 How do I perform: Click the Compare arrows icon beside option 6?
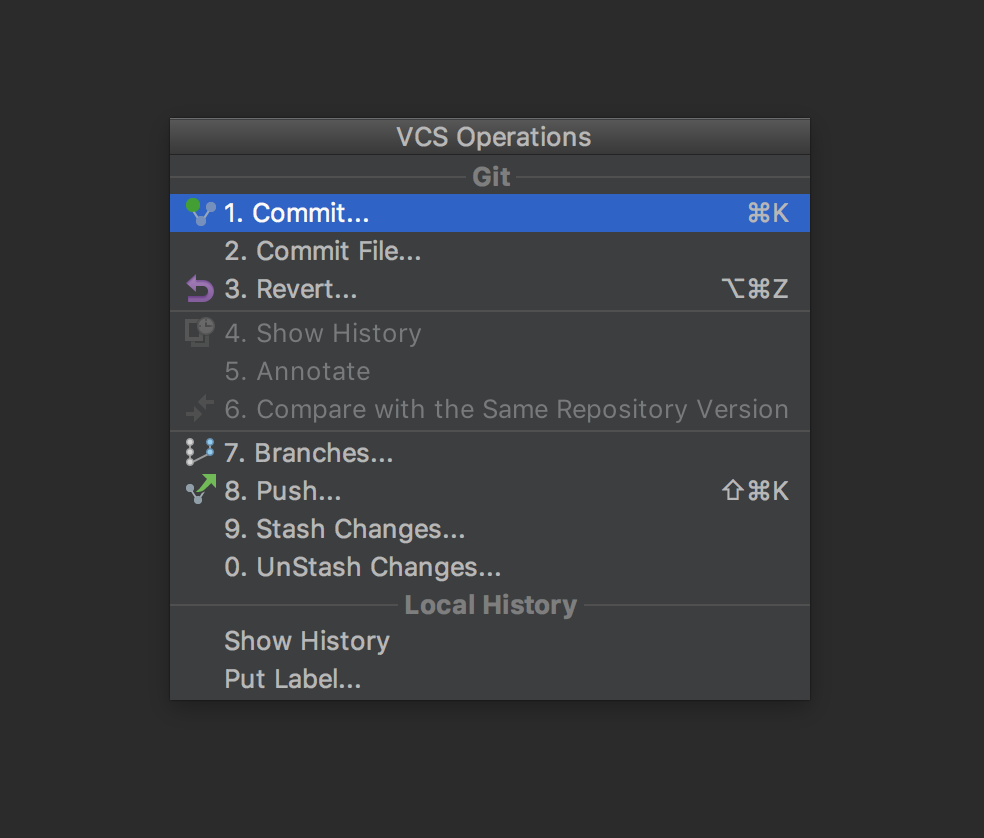click(200, 408)
